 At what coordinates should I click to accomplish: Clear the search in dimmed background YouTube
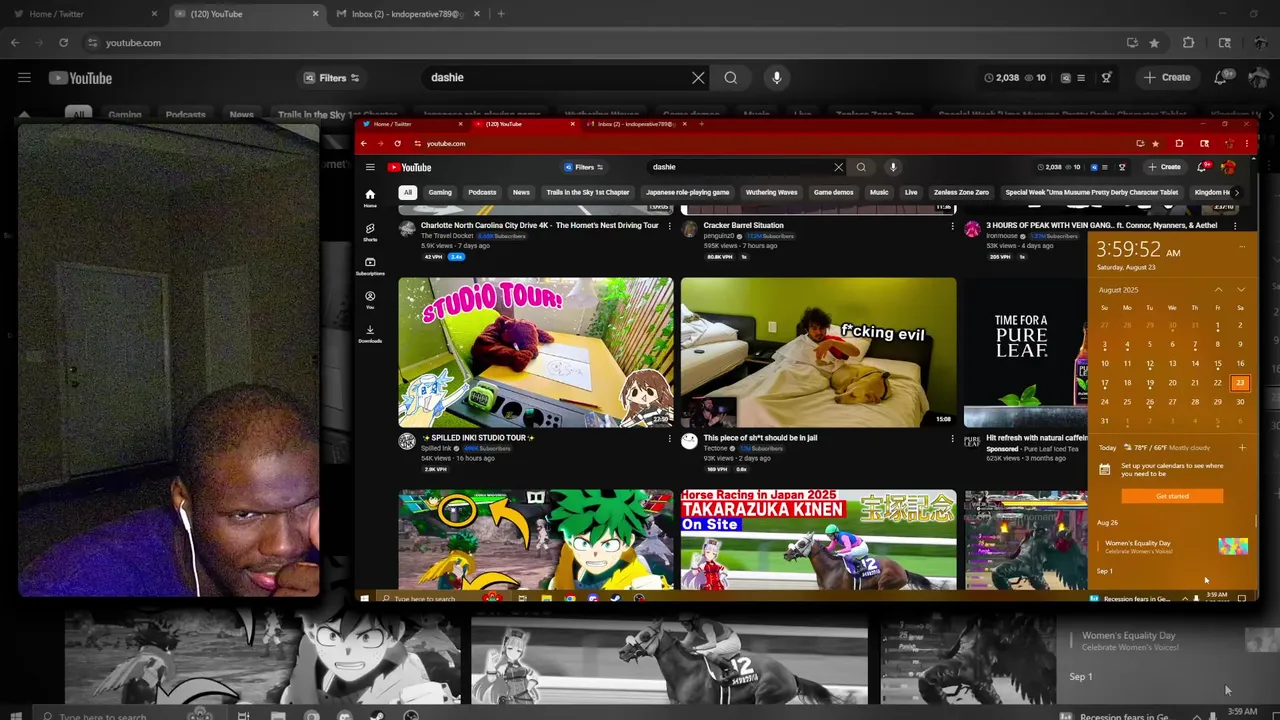coord(698,77)
